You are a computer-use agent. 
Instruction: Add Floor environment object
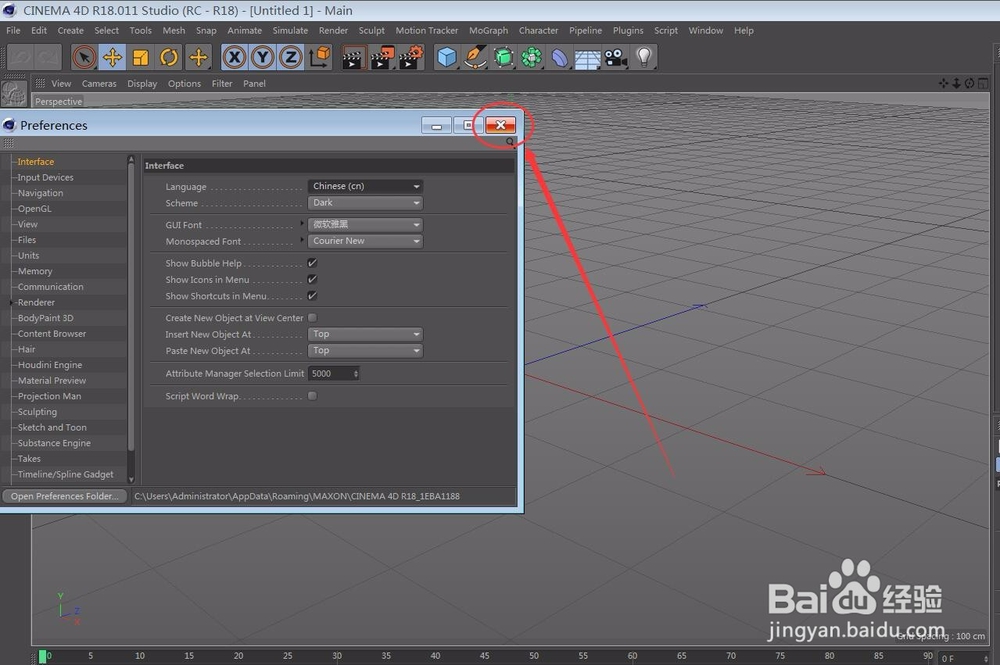(587, 57)
